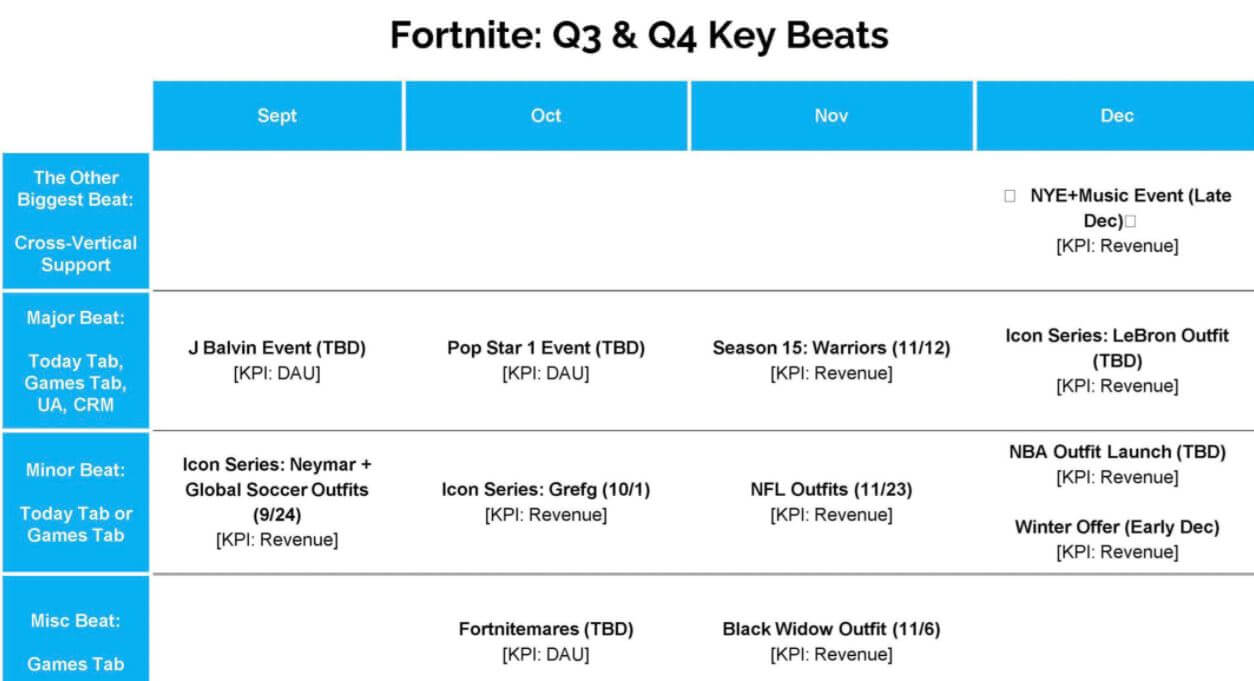This screenshot has height=681, width=1254.
Task: Click the Minor Beat row header
Action: (x=76, y=502)
